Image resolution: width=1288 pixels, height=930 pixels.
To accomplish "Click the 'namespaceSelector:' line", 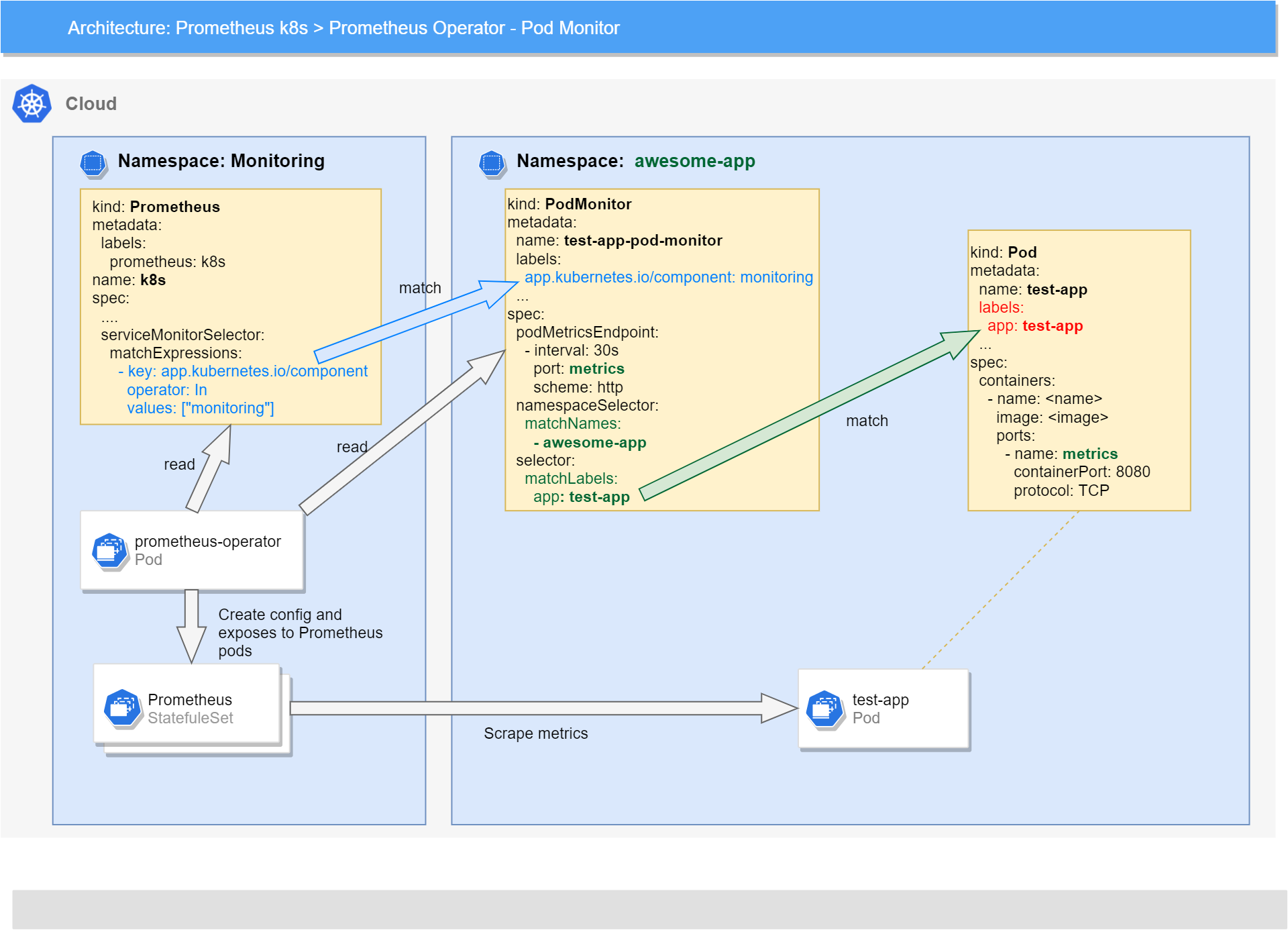I will point(587,405).
